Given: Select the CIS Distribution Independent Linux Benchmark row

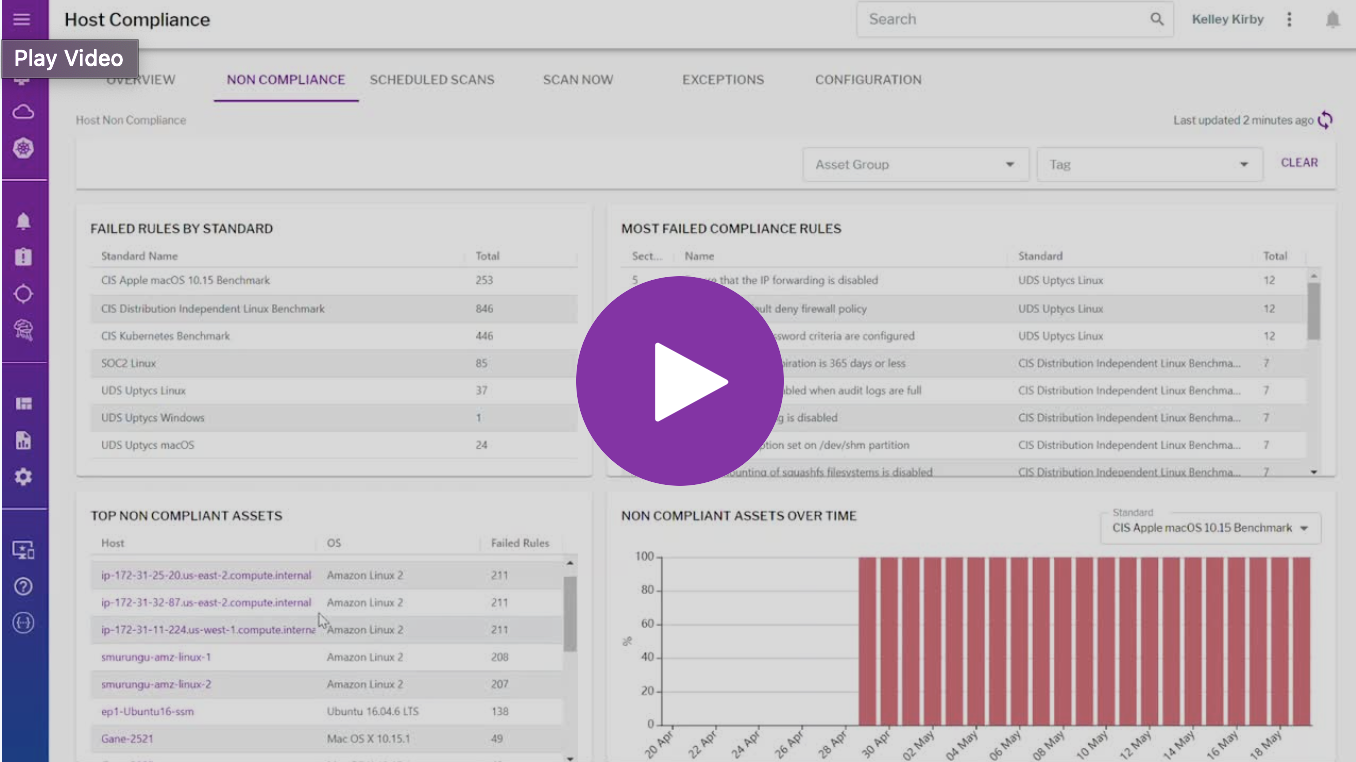Looking at the screenshot, I should [334, 309].
